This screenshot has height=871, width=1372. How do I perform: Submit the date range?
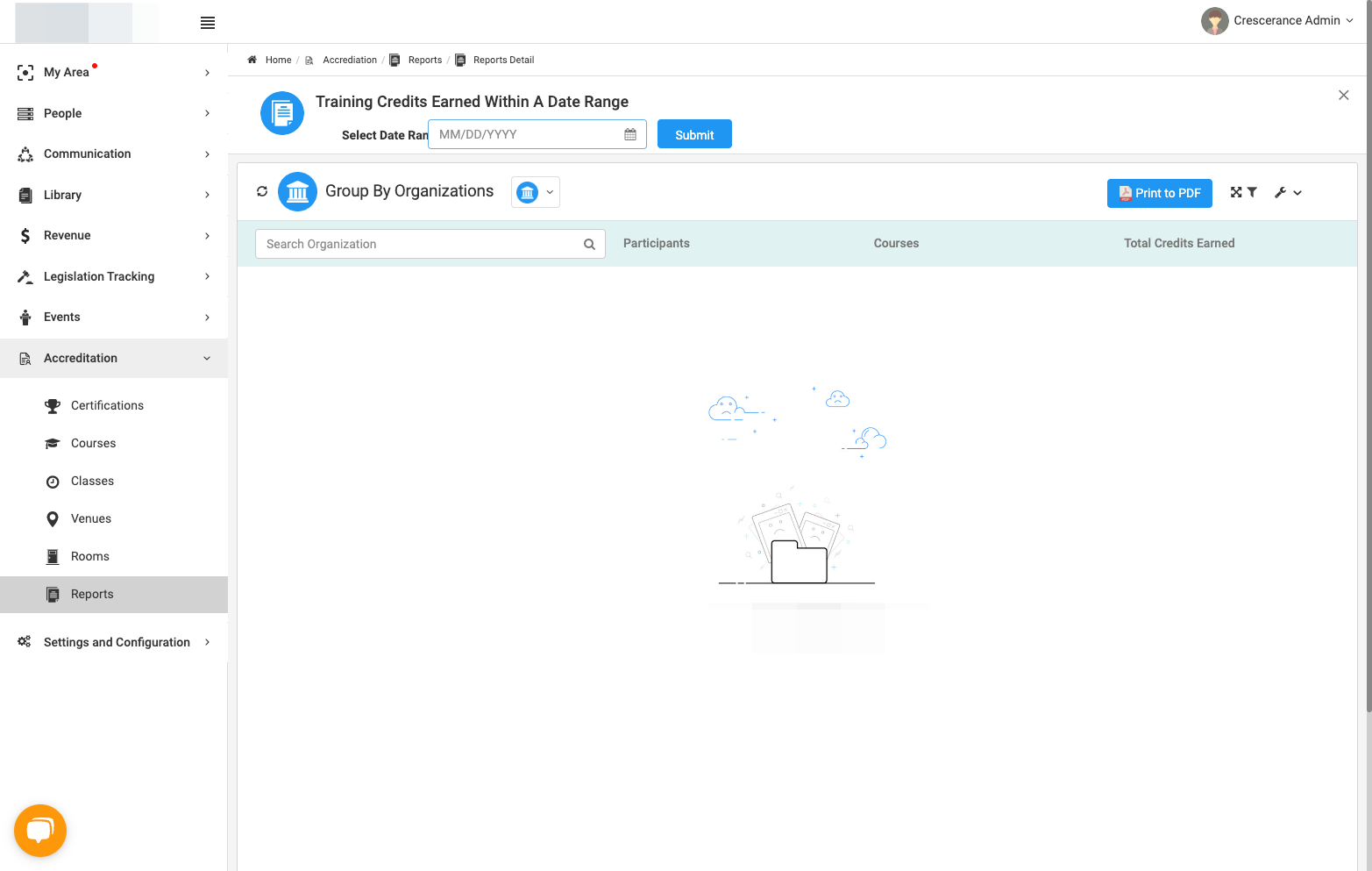(x=694, y=134)
